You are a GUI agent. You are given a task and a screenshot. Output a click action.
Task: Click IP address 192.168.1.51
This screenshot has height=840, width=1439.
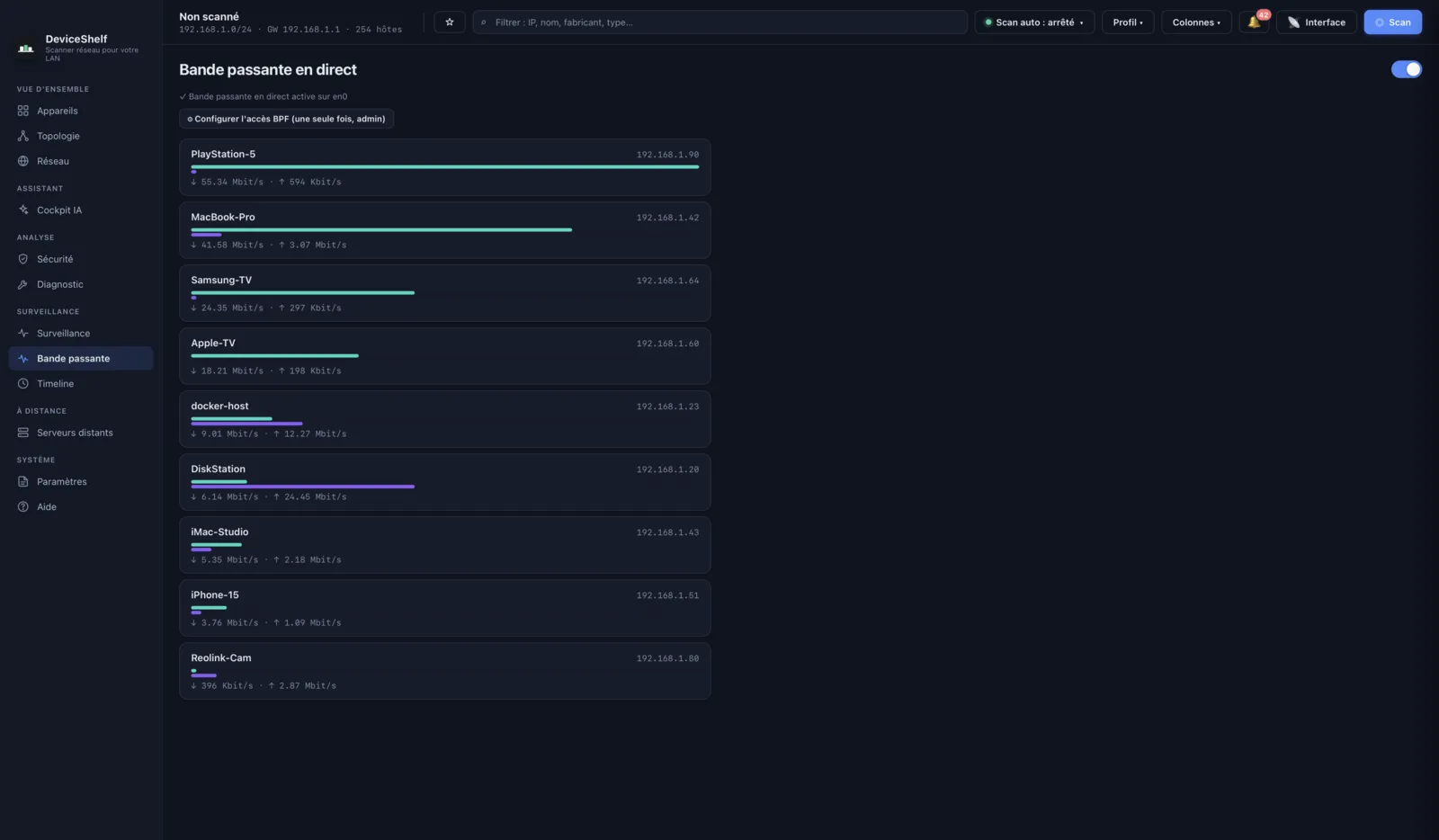667,595
